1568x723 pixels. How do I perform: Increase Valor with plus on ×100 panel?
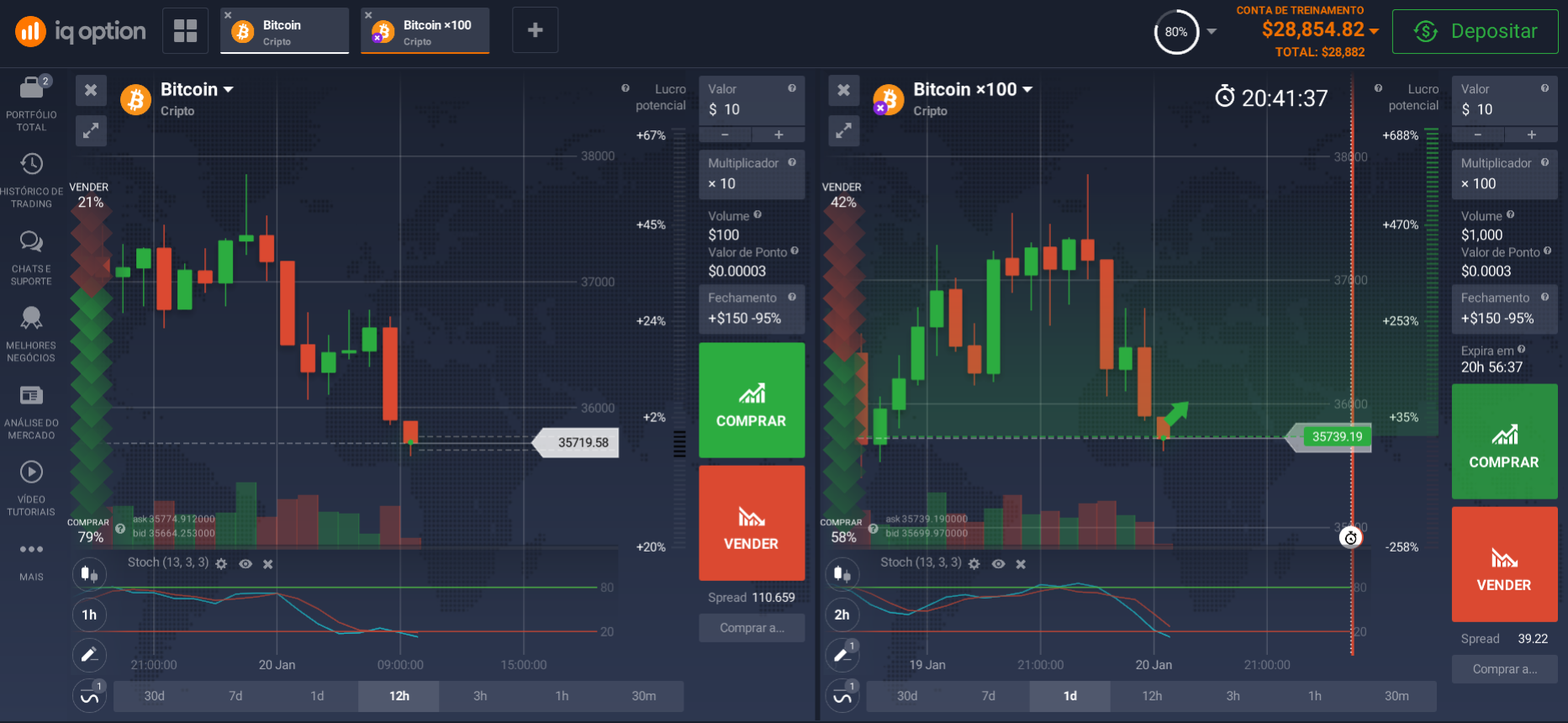pyautogui.click(x=1531, y=135)
